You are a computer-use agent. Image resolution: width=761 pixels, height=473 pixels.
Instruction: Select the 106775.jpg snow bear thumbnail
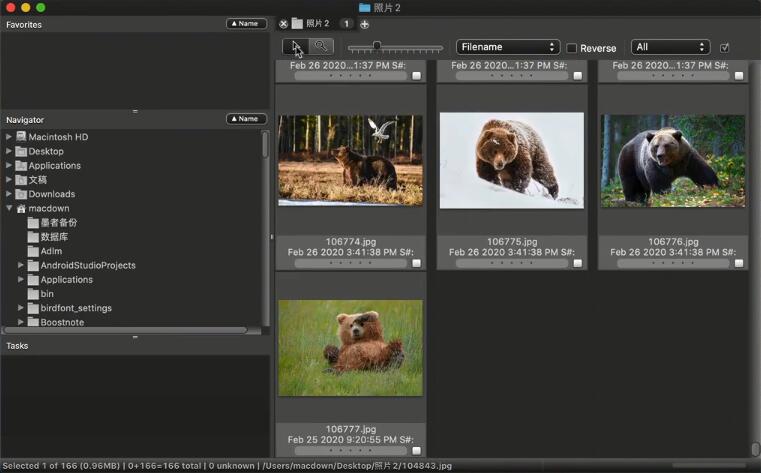(512, 161)
